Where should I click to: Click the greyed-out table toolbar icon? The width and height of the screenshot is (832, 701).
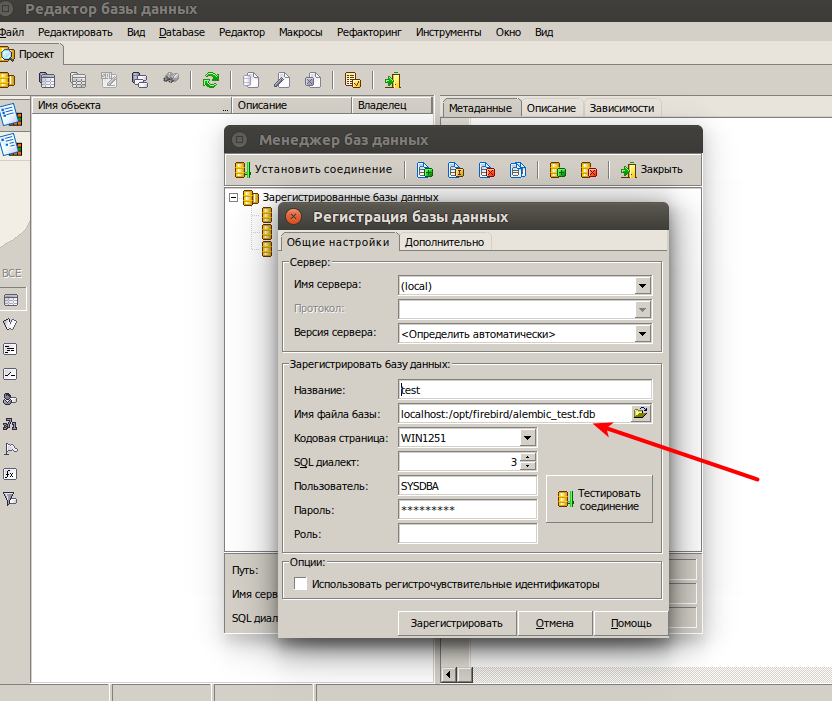78,80
